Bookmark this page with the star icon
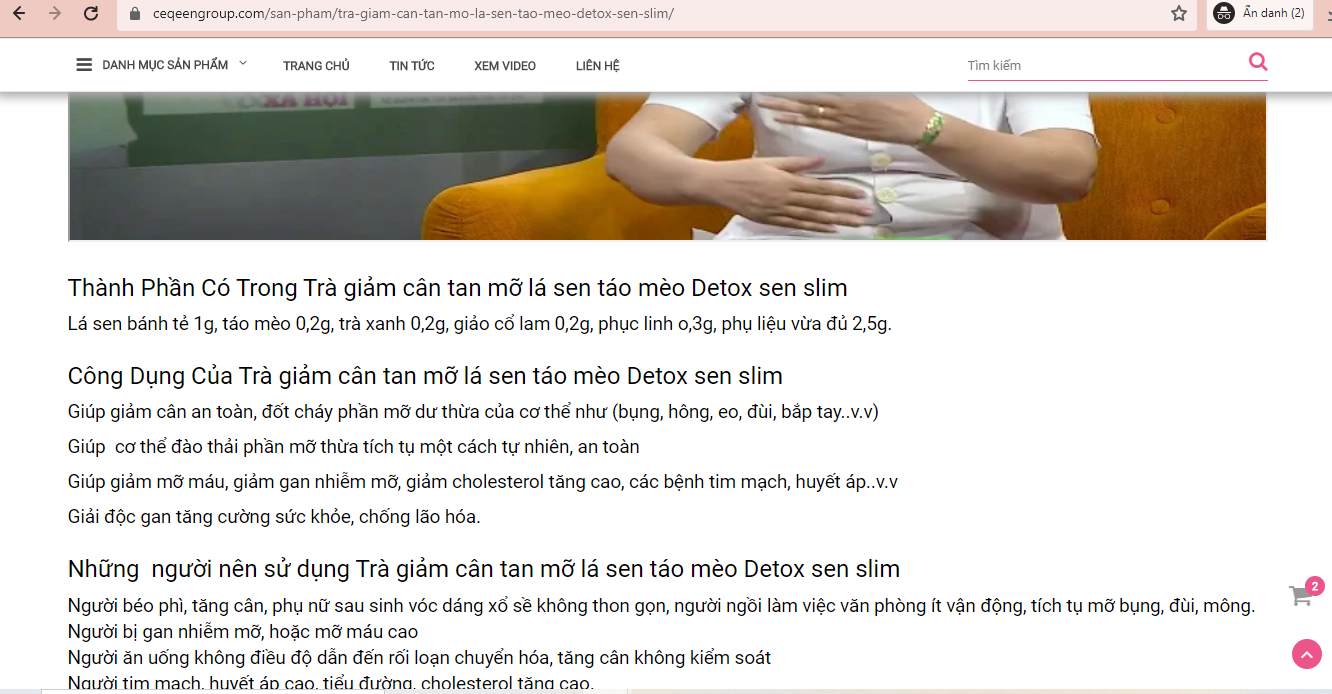This screenshot has height=694, width=1332. [x=1179, y=14]
